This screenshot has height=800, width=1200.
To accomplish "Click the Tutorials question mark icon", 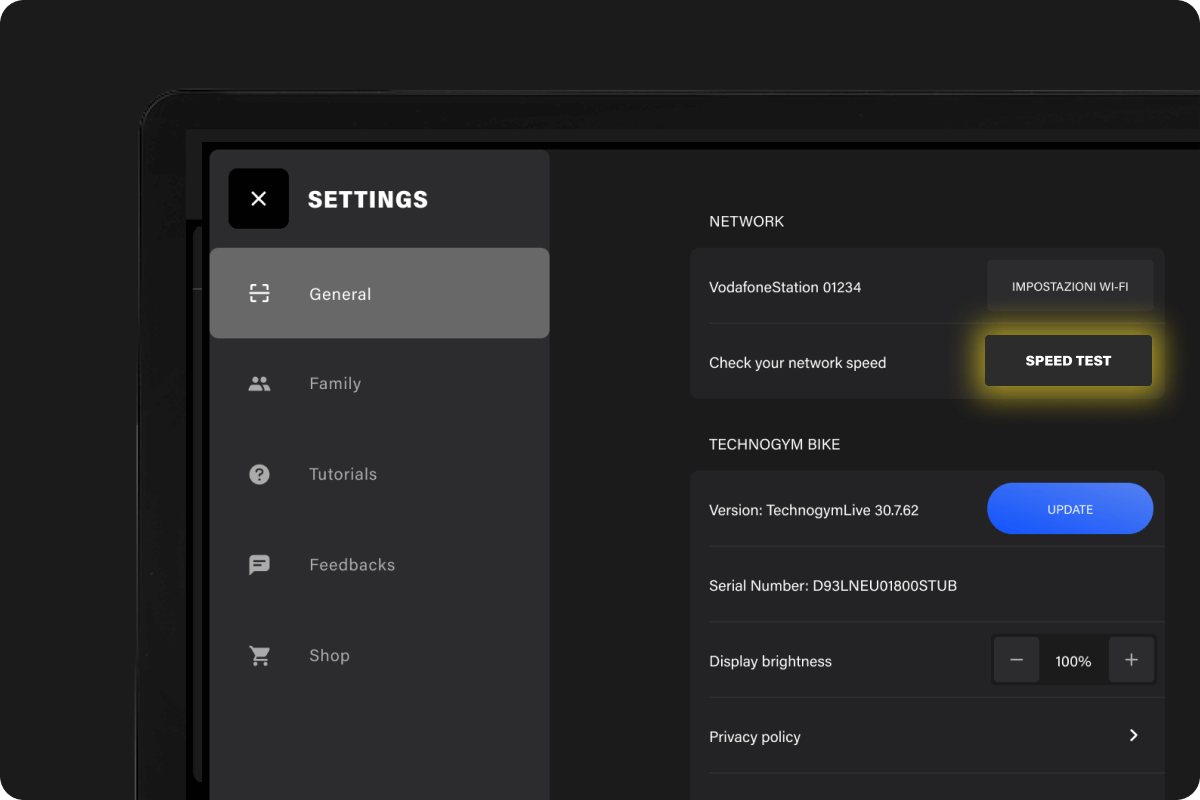I will coord(259,474).
